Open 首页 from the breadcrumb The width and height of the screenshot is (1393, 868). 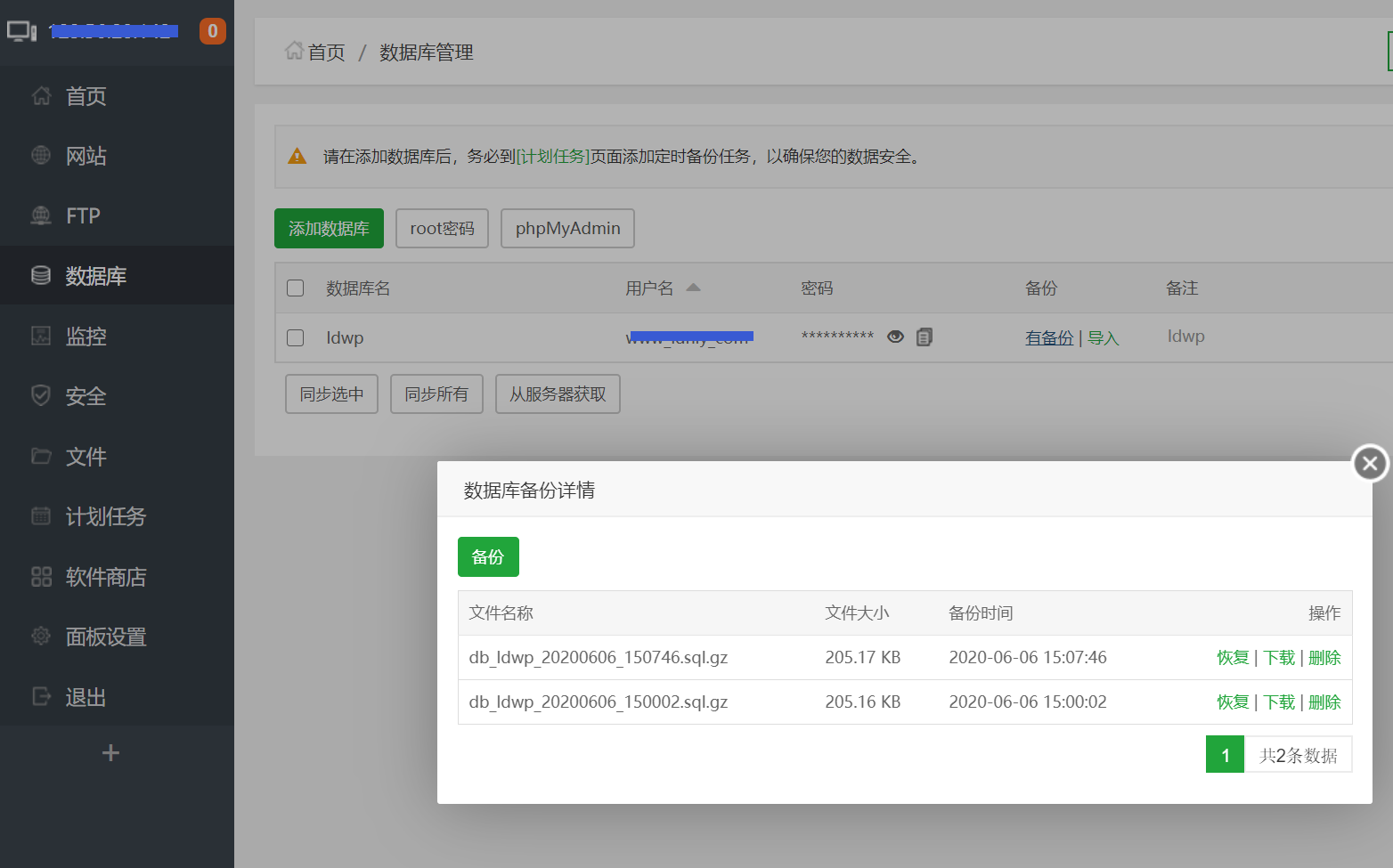click(324, 52)
